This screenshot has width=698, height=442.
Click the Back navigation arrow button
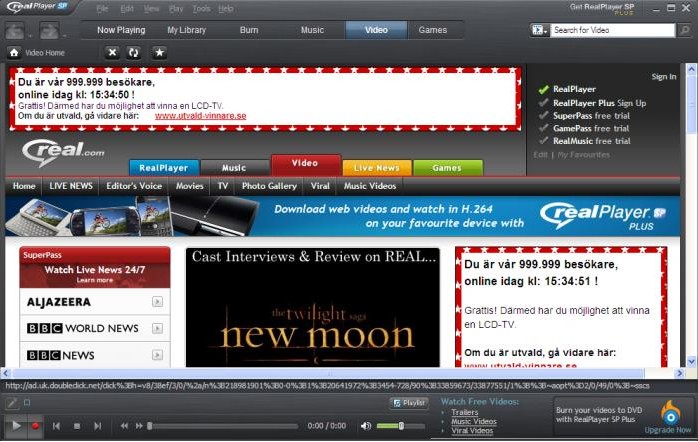point(15,31)
